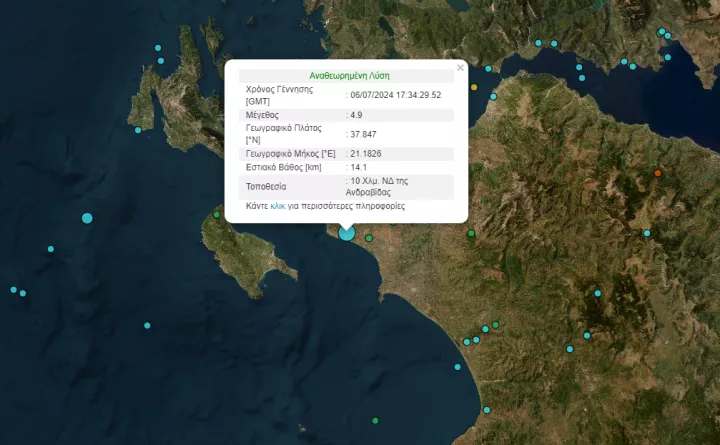Click the large cyan marker west of Zakynthos
Image resolution: width=720 pixels, height=445 pixels.
point(87,218)
